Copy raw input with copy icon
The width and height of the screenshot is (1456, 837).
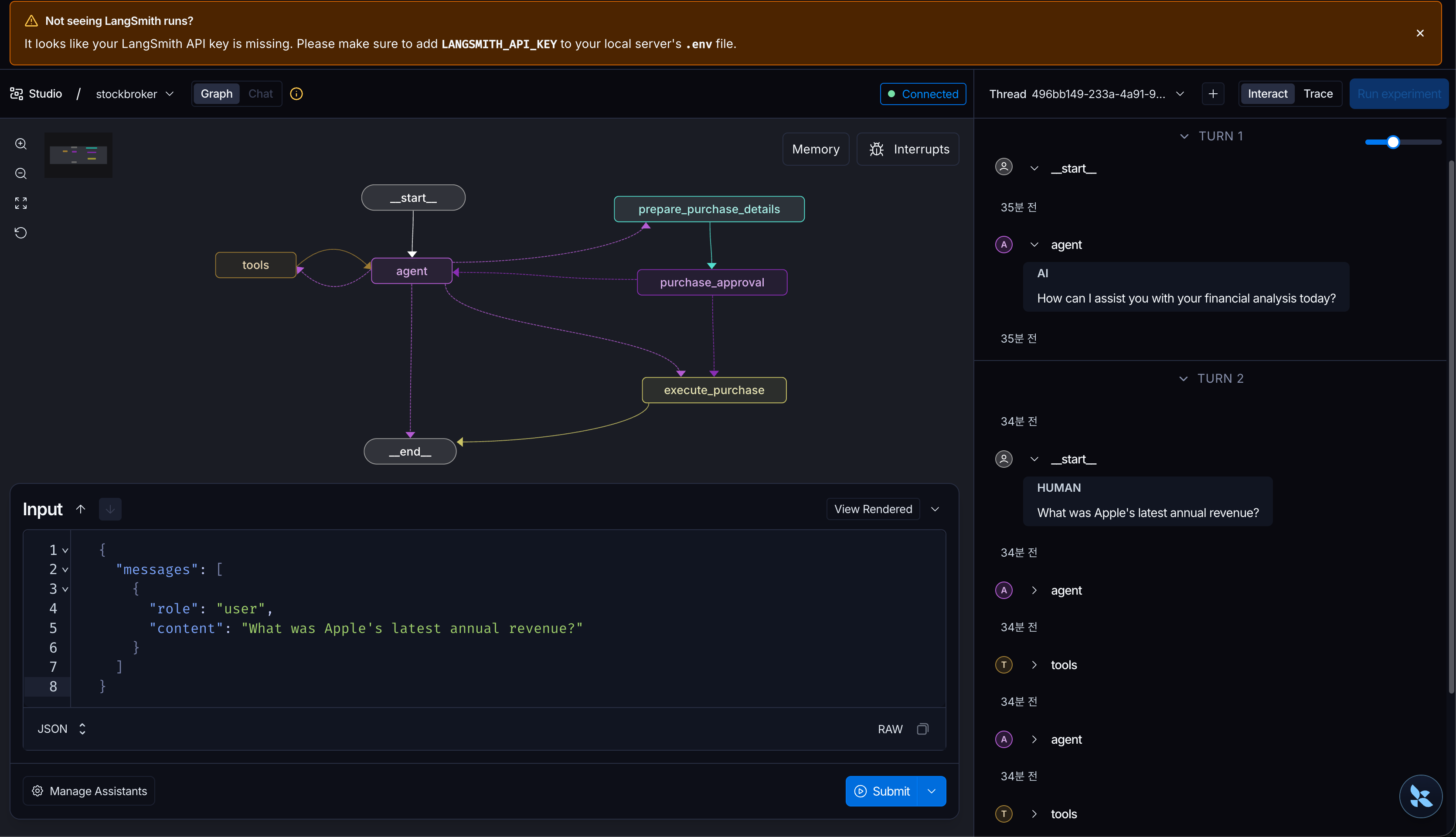pos(922,729)
